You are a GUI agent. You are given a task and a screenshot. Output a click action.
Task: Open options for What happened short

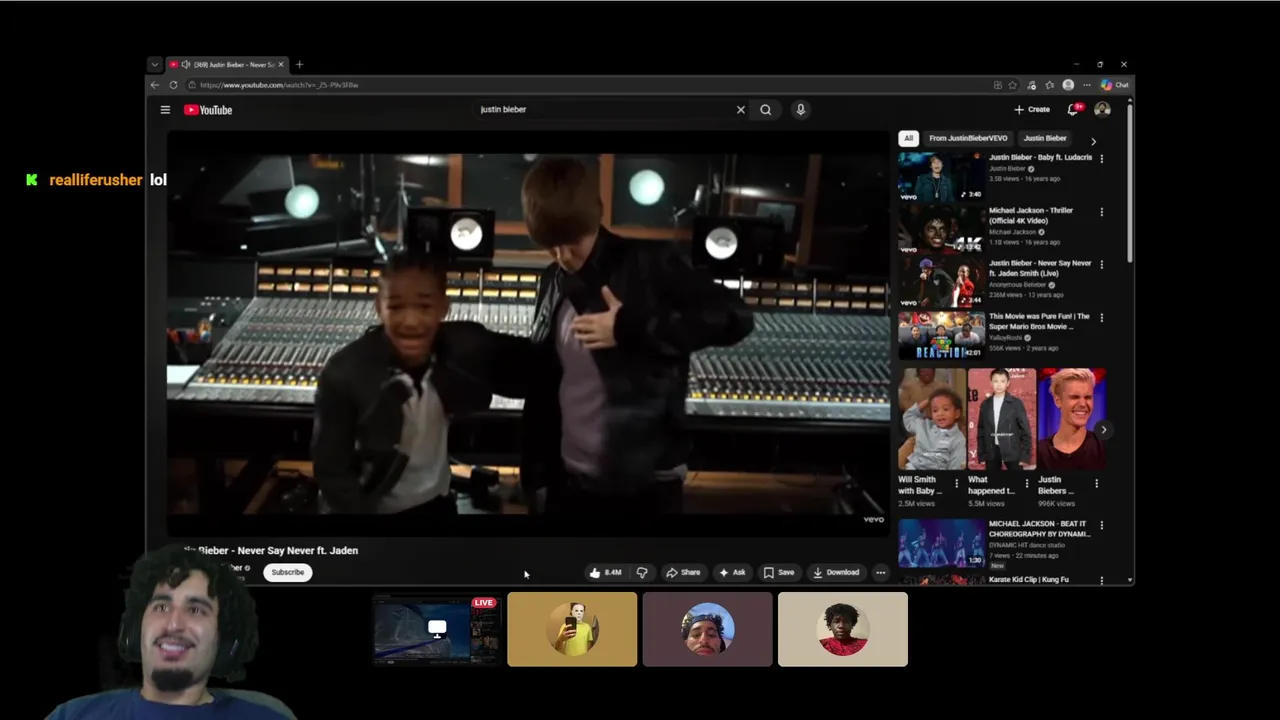point(1026,484)
